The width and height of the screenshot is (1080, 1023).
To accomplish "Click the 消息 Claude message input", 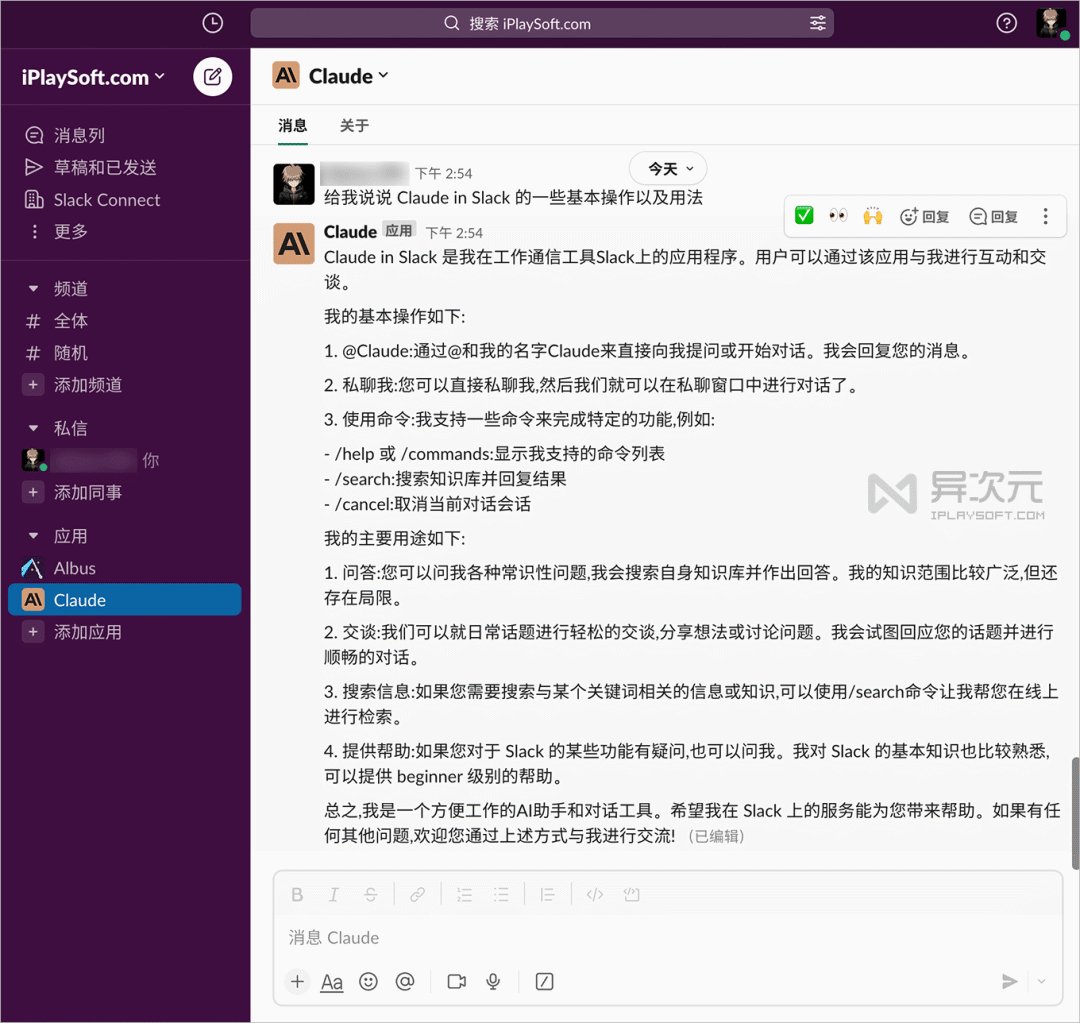I will pos(667,938).
